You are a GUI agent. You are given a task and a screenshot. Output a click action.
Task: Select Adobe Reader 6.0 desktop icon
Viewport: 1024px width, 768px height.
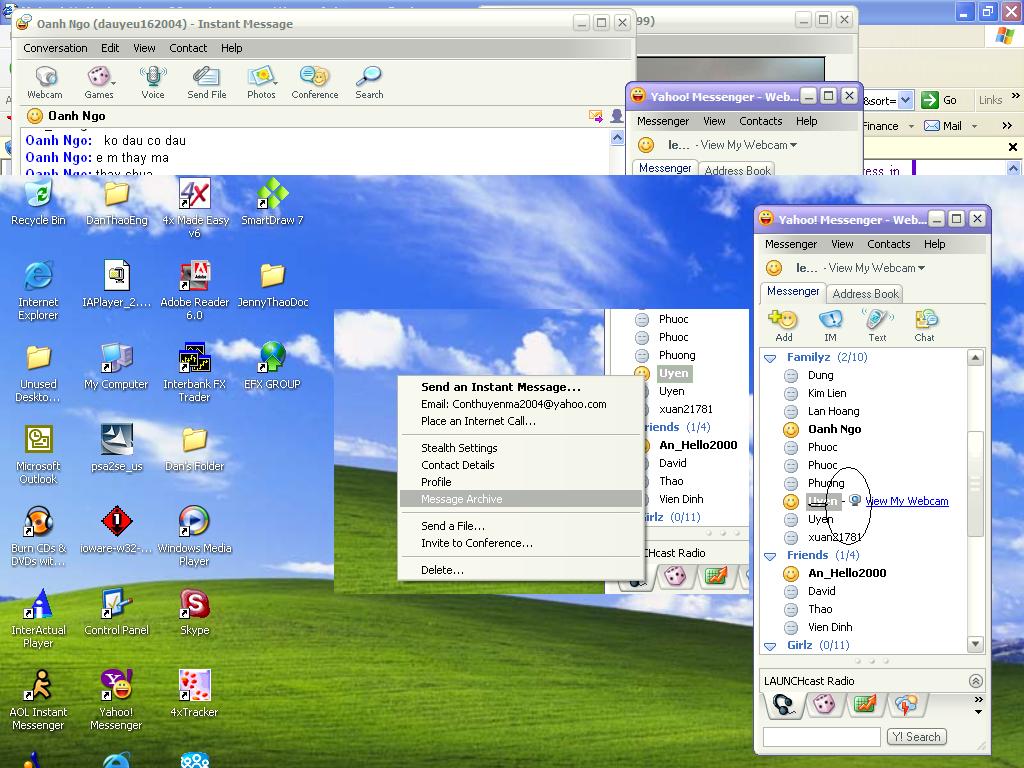pyautogui.click(x=195, y=291)
